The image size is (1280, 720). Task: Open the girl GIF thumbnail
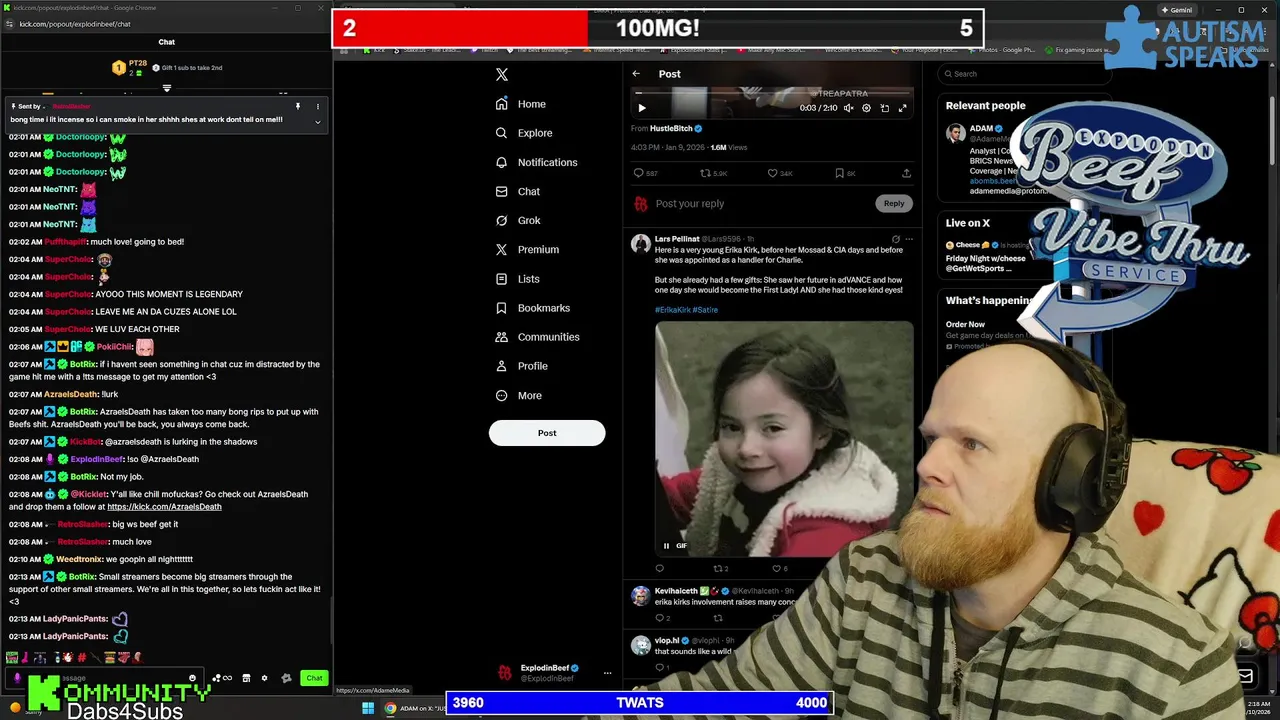click(x=784, y=438)
